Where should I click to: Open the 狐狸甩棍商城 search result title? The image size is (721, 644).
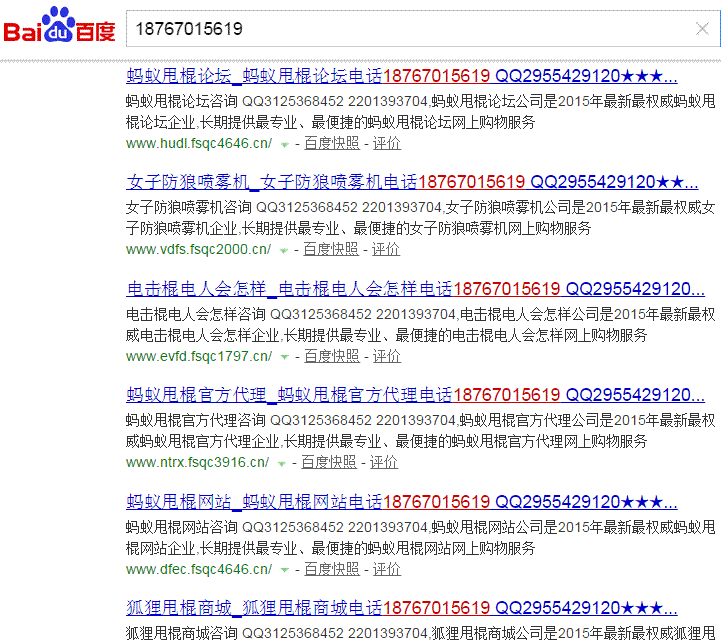(x=401, y=608)
